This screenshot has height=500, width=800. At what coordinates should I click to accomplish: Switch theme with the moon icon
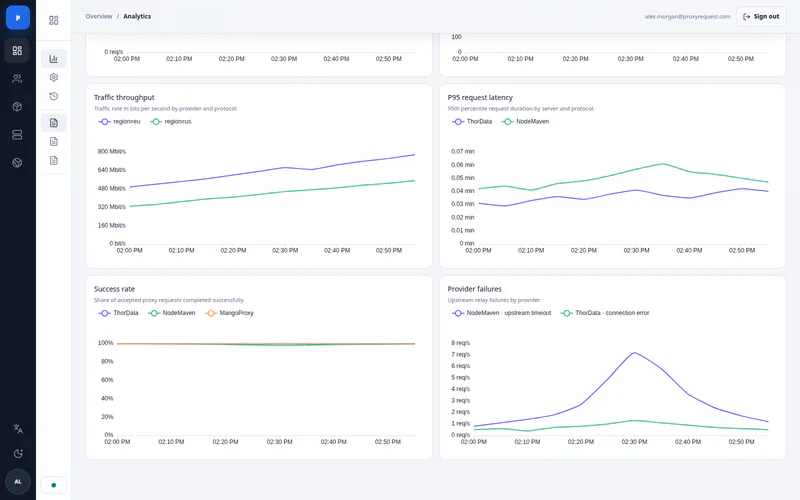18,454
